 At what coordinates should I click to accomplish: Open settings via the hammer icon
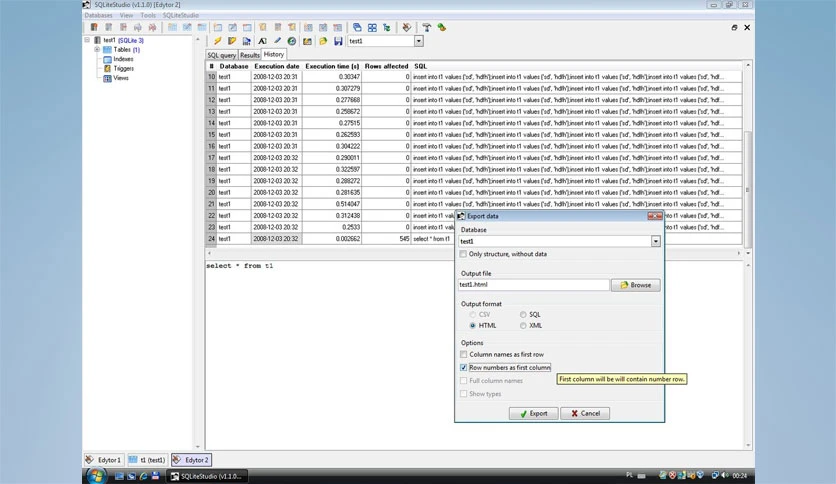(x=427, y=27)
